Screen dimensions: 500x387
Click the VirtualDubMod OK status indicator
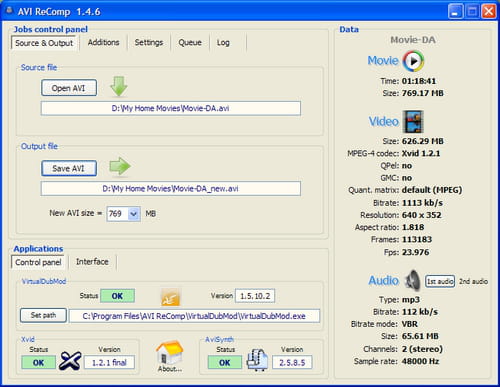pos(117,296)
